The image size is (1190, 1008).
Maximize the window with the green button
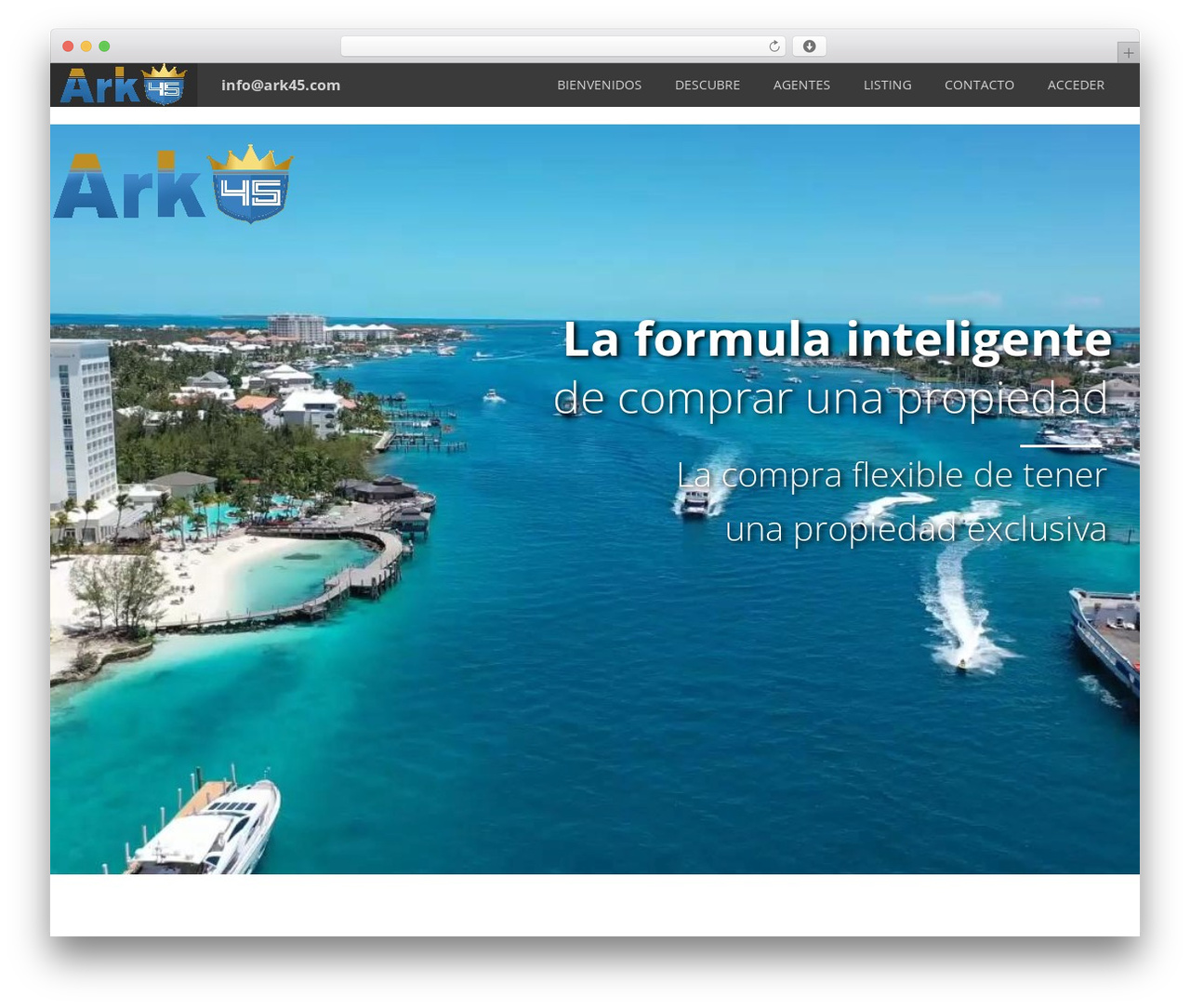click(104, 46)
